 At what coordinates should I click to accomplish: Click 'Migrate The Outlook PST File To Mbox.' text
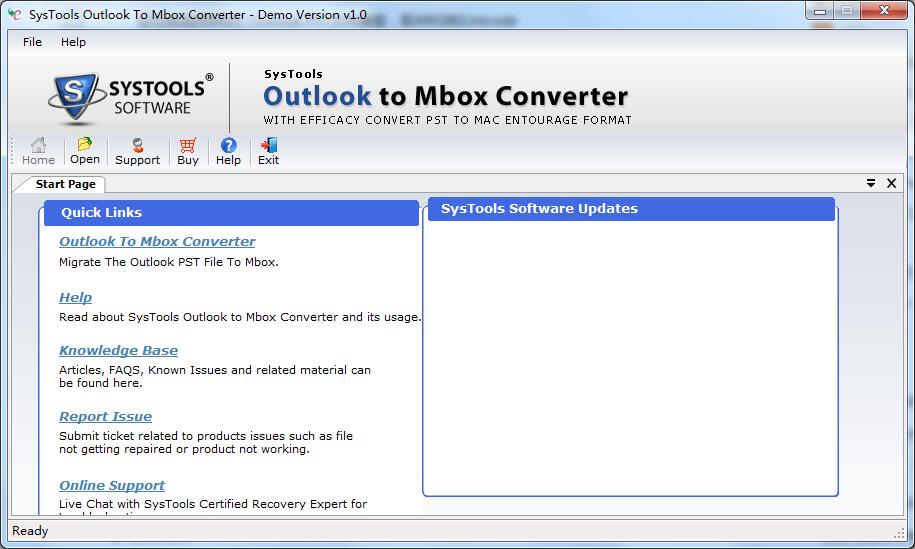(169, 262)
